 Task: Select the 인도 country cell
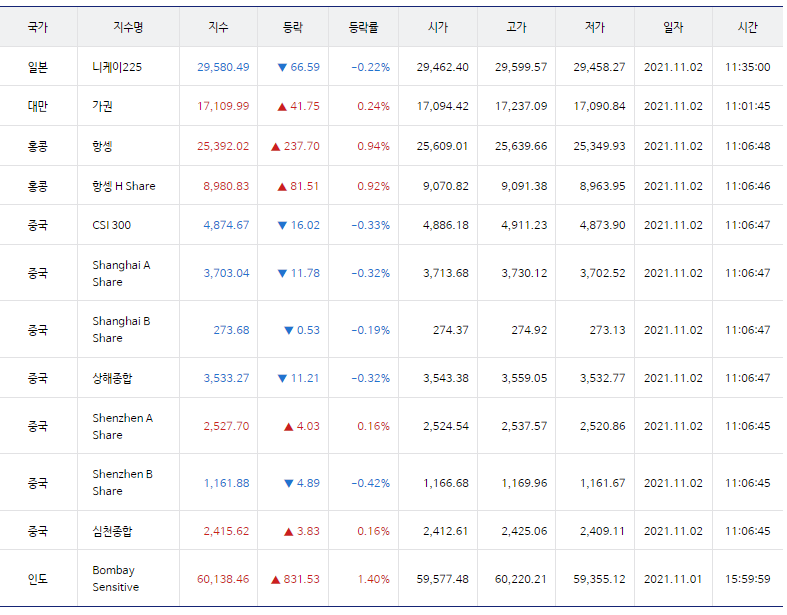38,579
